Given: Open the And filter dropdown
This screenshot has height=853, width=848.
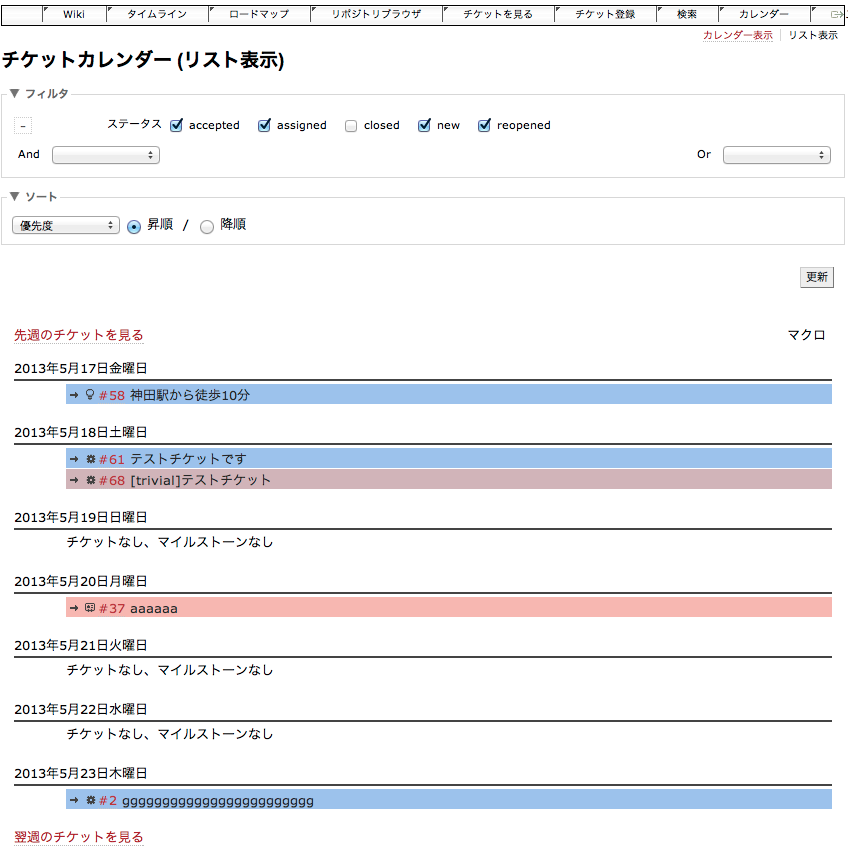Looking at the screenshot, I should click(106, 155).
